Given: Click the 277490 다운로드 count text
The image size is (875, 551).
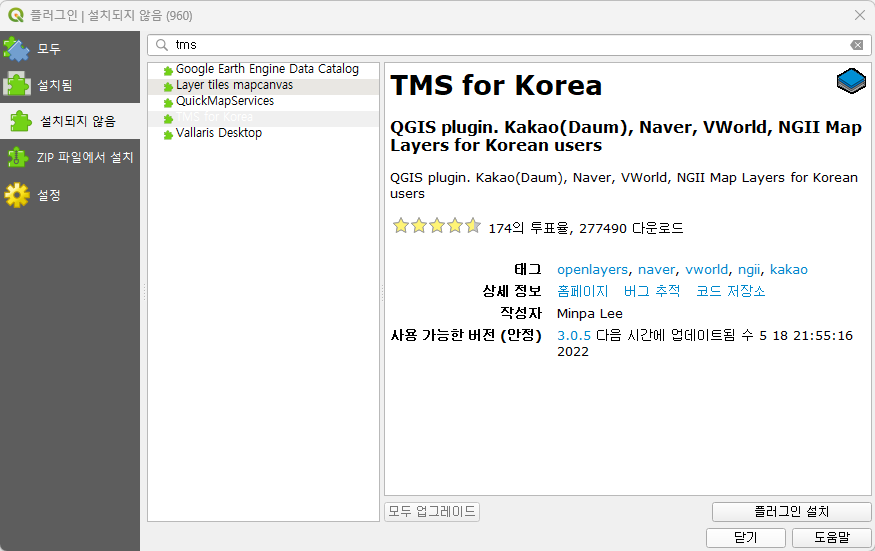Looking at the screenshot, I should point(631,228).
